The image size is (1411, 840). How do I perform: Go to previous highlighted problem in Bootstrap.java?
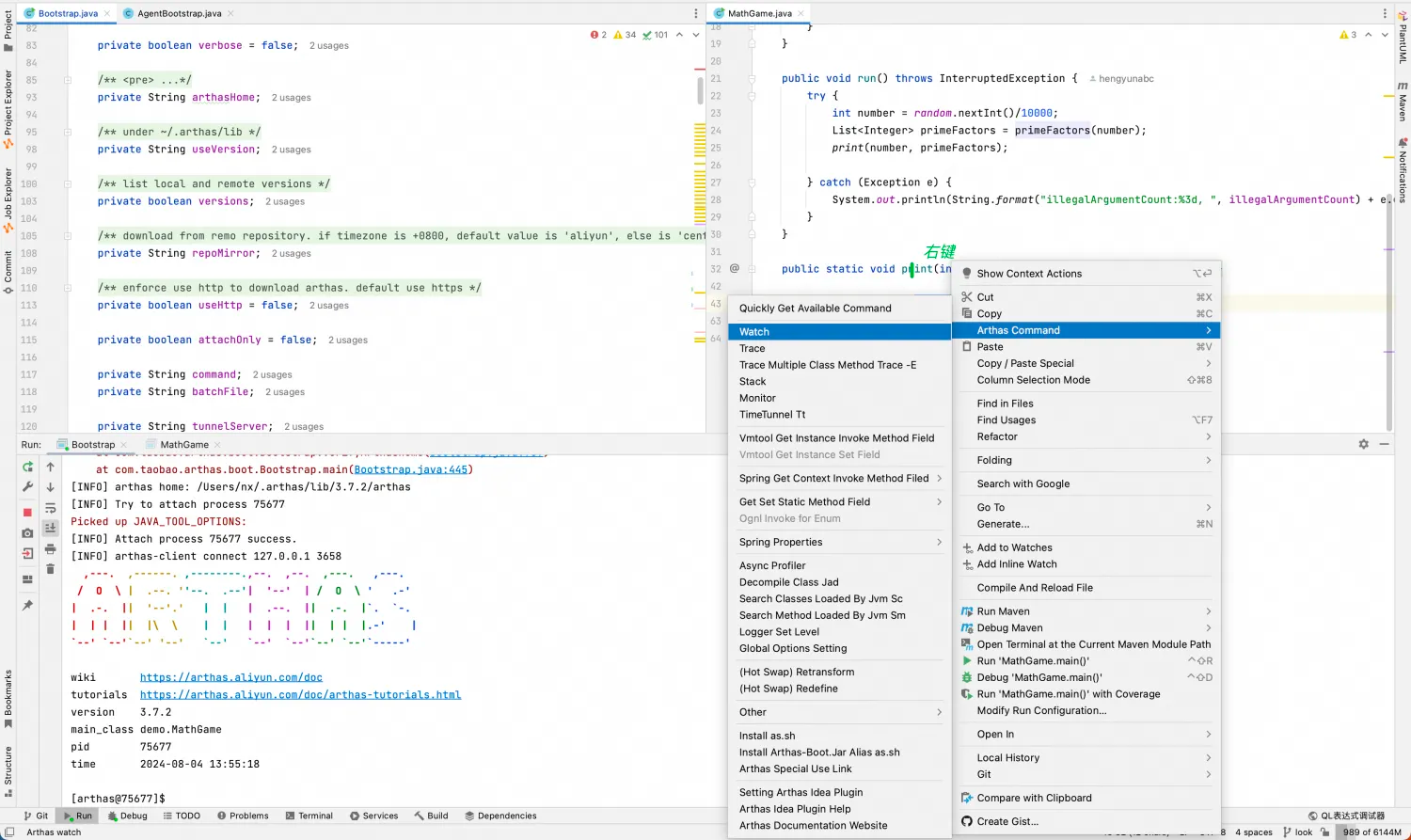[679, 35]
